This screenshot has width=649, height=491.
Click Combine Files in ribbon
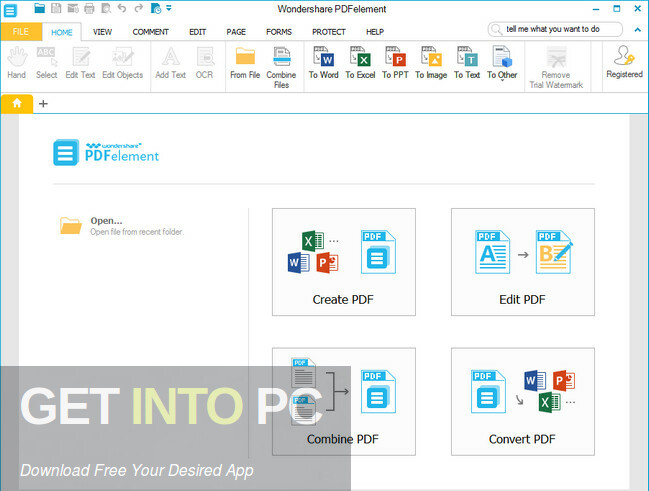point(281,67)
